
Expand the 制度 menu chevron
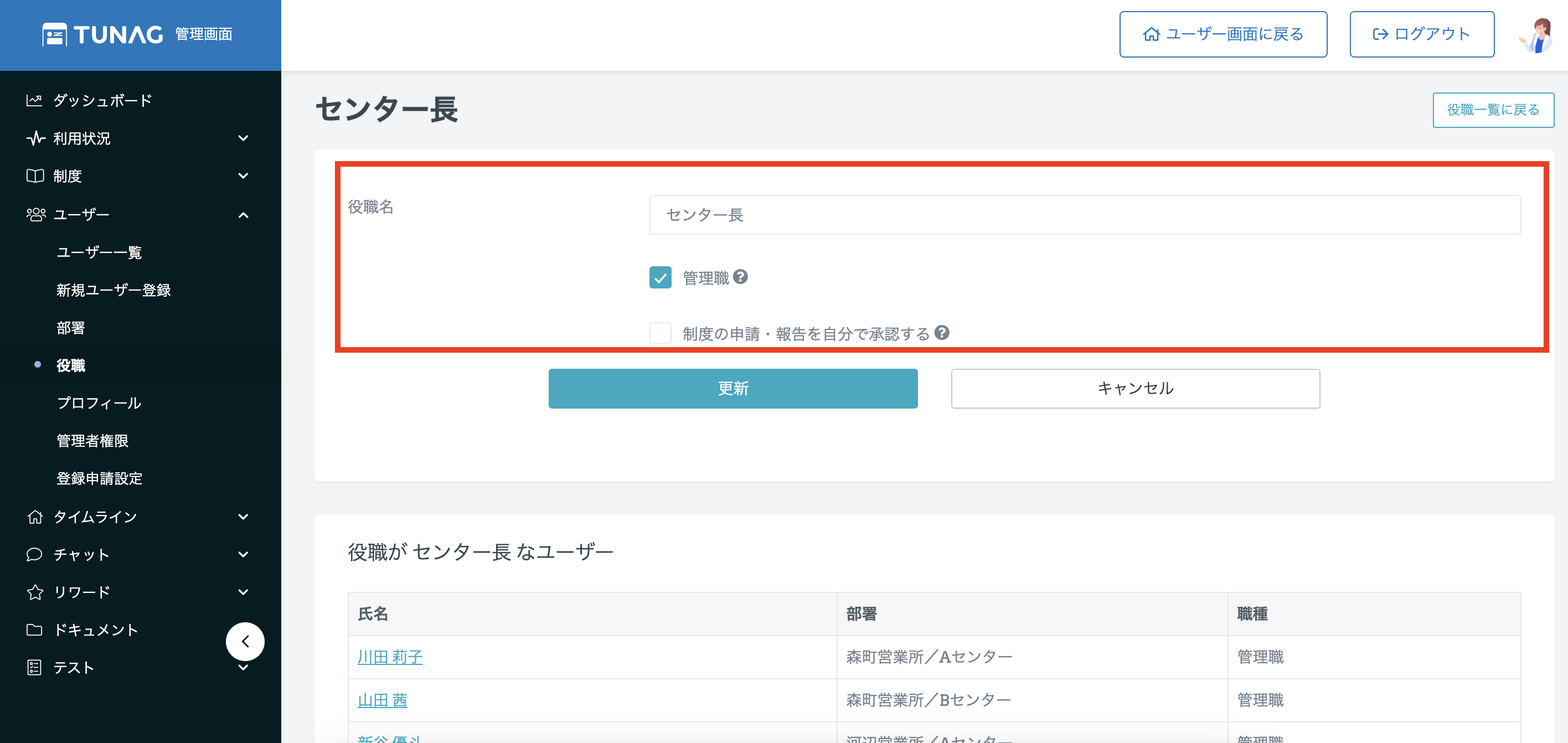point(244,176)
